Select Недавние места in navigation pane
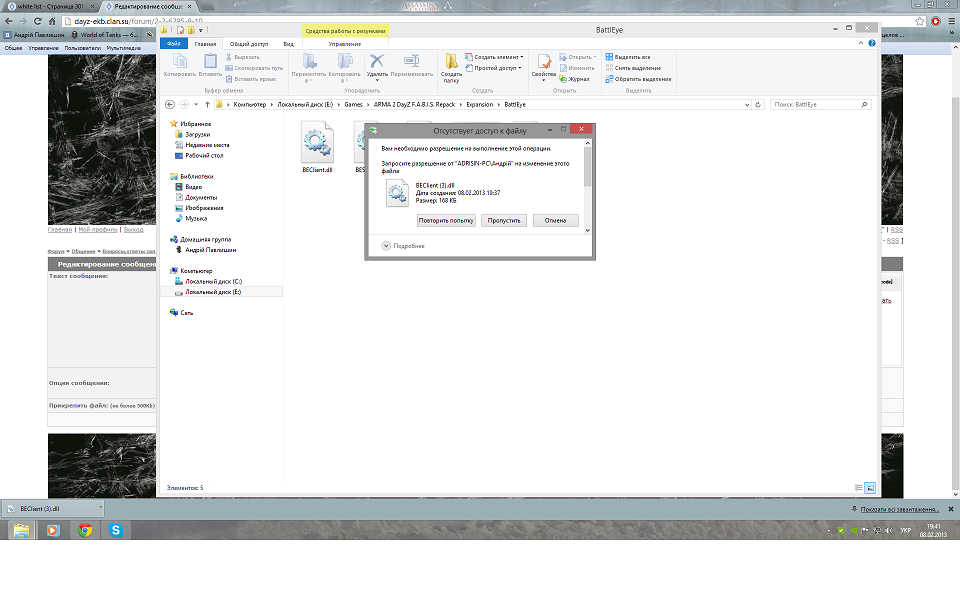The image size is (960, 601). coord(207,145)
